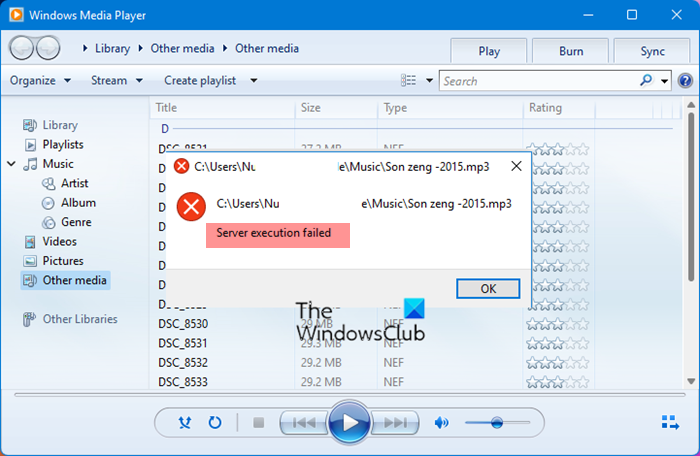Click the seek progress bar
Image resolution: width=700 pixels, height=456 pixels.
[350, 395]
